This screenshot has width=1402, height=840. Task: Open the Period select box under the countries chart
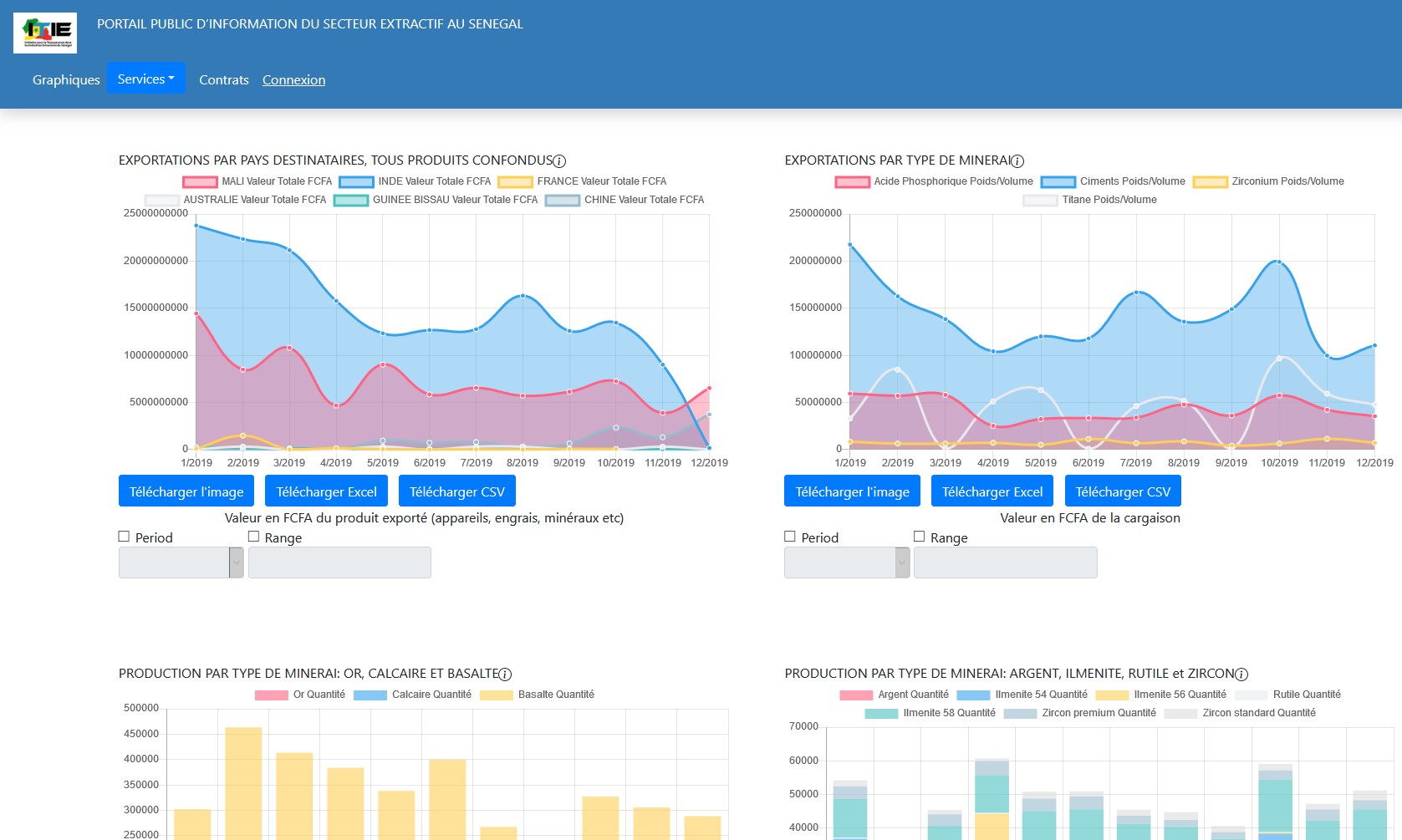point(181,563)
